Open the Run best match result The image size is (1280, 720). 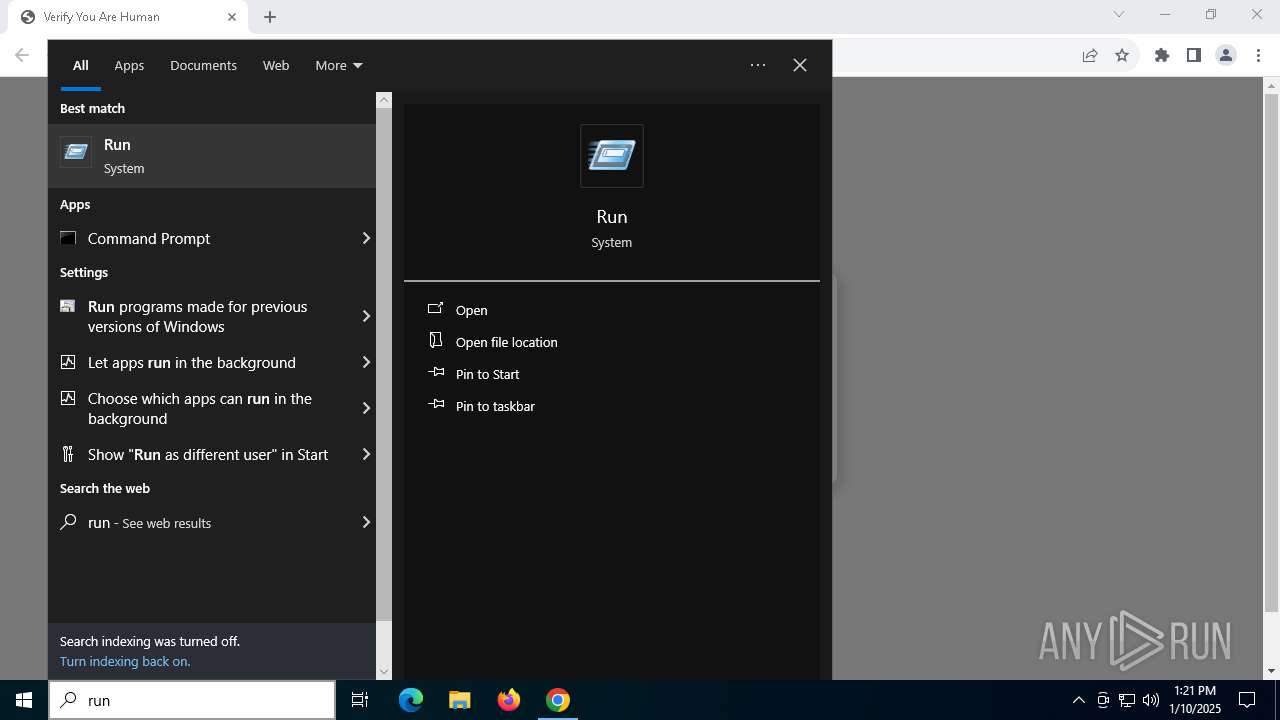tap(212, 156)
